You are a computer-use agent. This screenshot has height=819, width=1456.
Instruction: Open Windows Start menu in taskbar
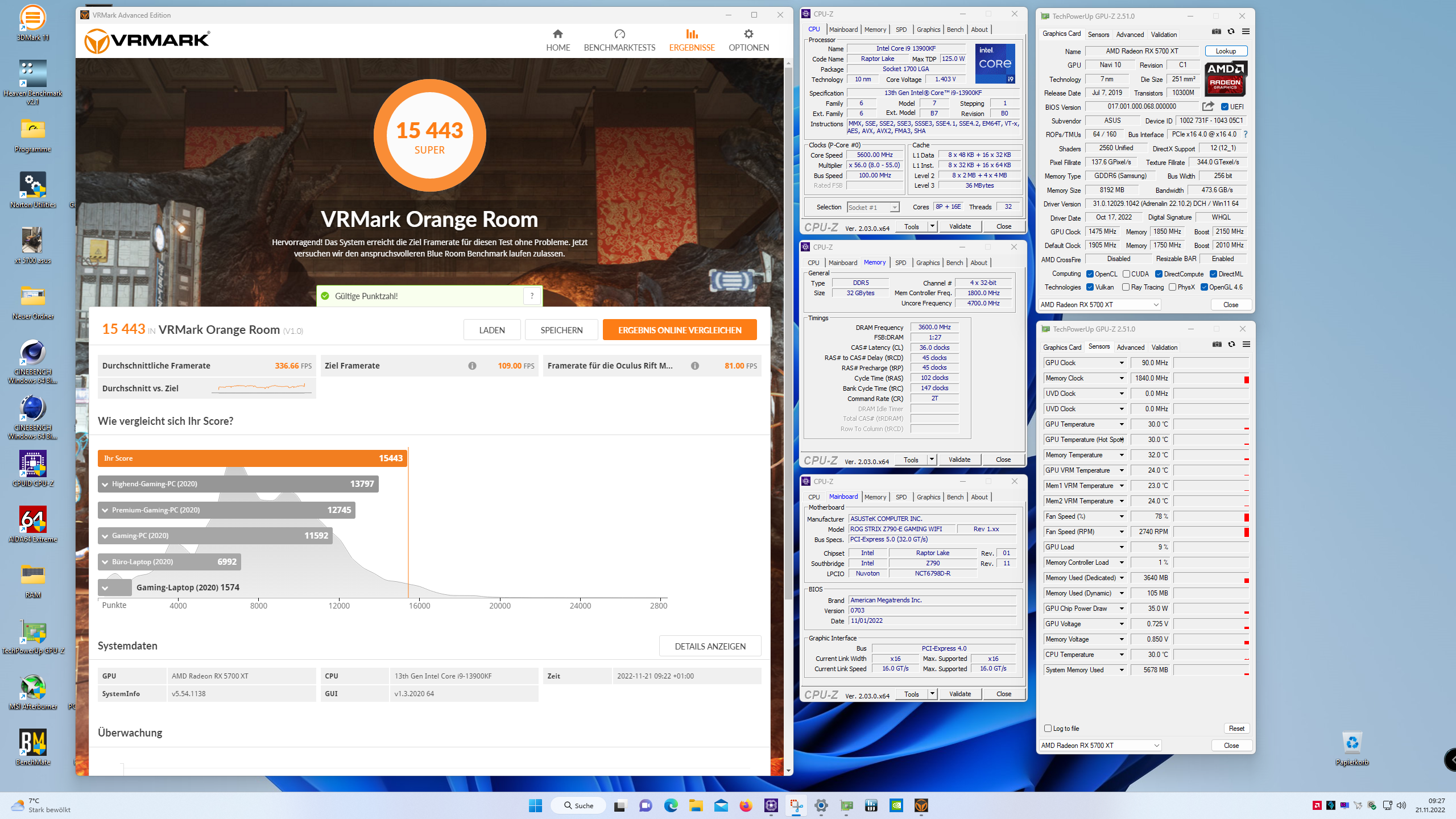[535, 805]
